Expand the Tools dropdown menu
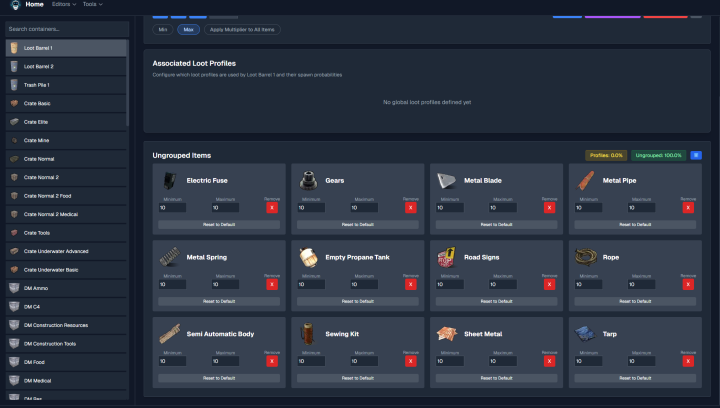 pos(92,4)
